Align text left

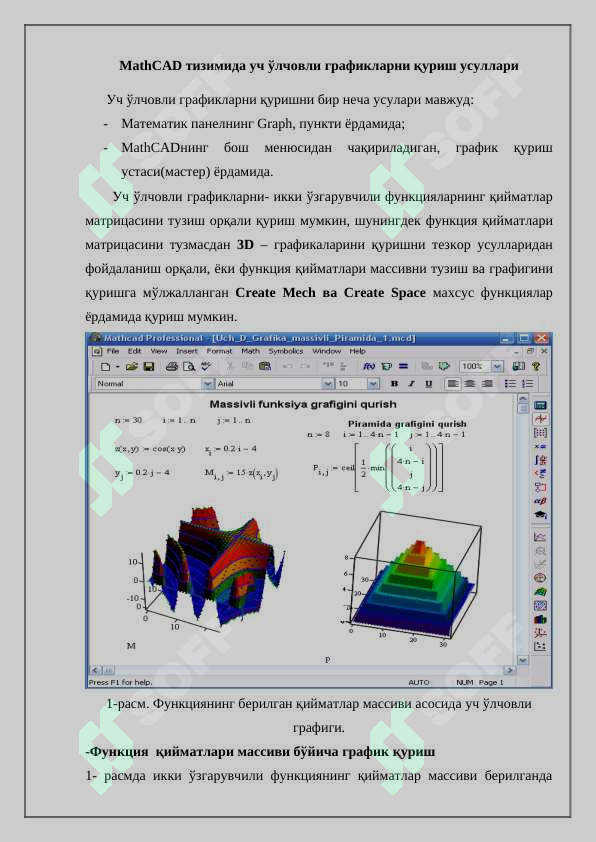click(x=453, y=383)
